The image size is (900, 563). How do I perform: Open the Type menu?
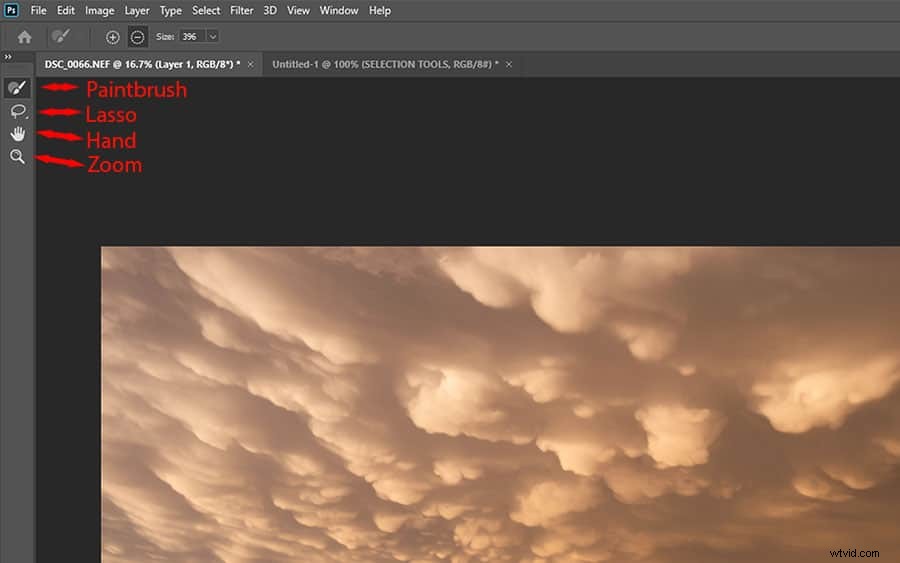[170, 10]
